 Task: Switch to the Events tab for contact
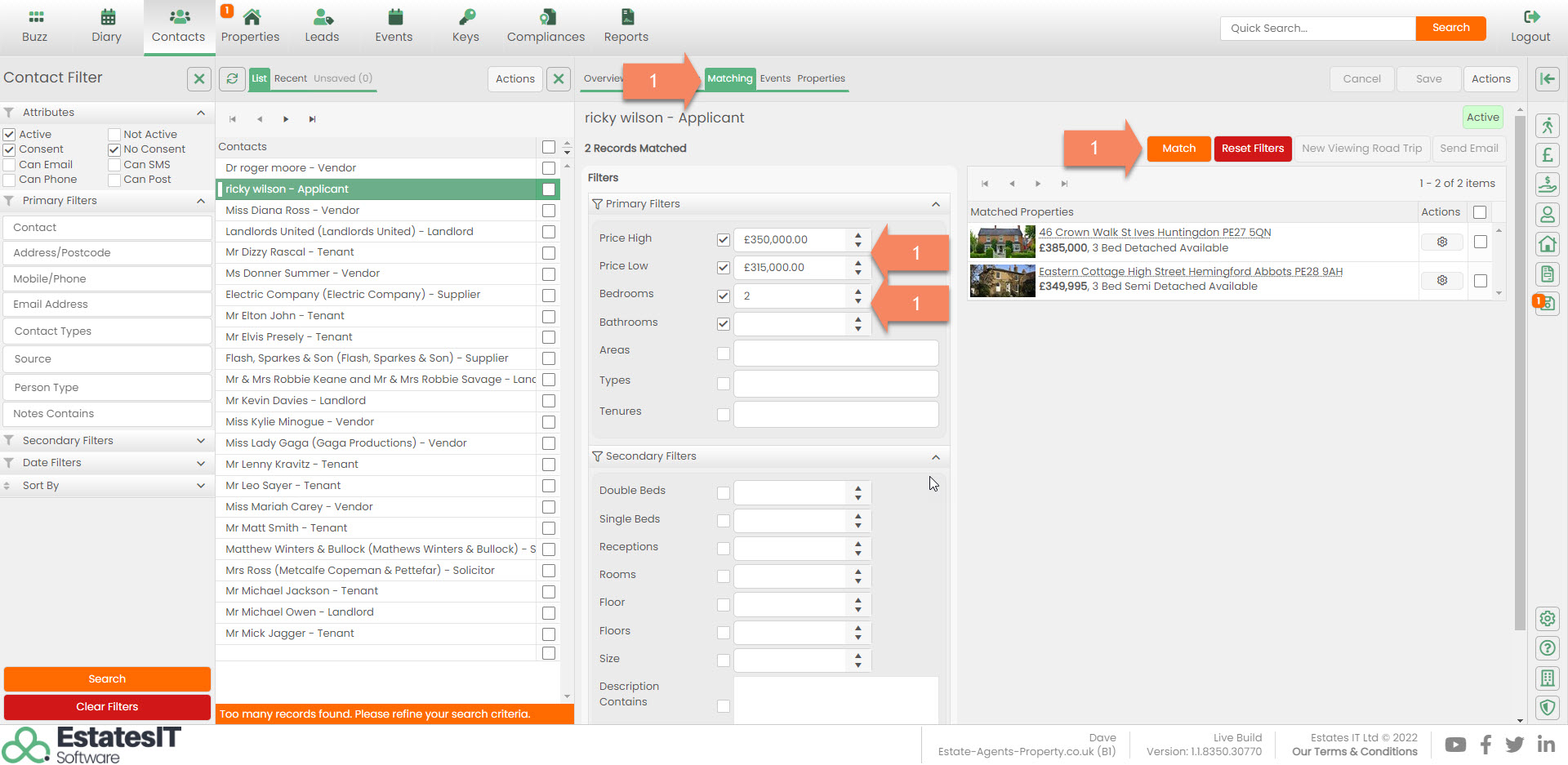774,78
